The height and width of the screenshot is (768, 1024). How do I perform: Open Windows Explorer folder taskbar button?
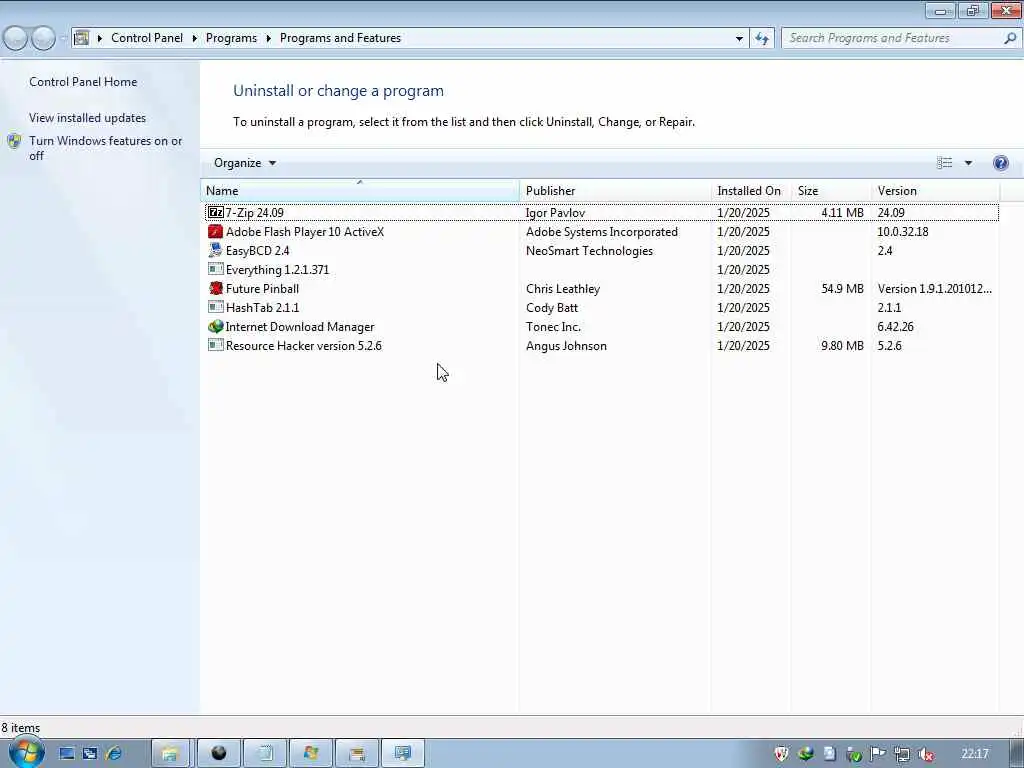click(x=170, y=754)
